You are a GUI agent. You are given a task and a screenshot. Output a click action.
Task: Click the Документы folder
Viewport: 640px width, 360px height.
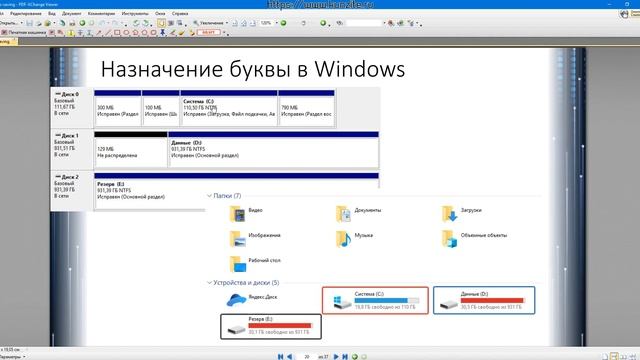click(358, 213)
